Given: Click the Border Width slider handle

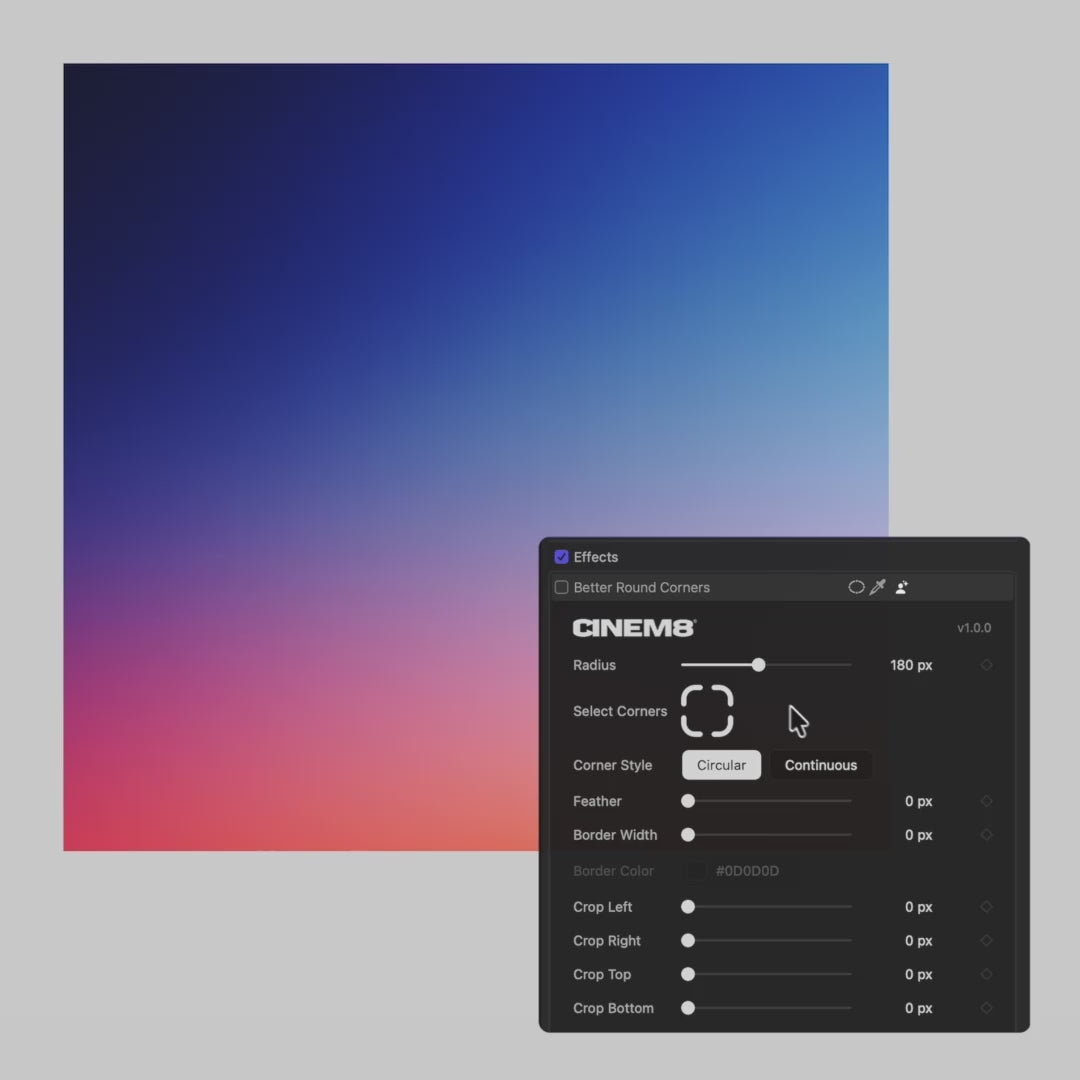Looking at the screenshot, I should 687,834.
